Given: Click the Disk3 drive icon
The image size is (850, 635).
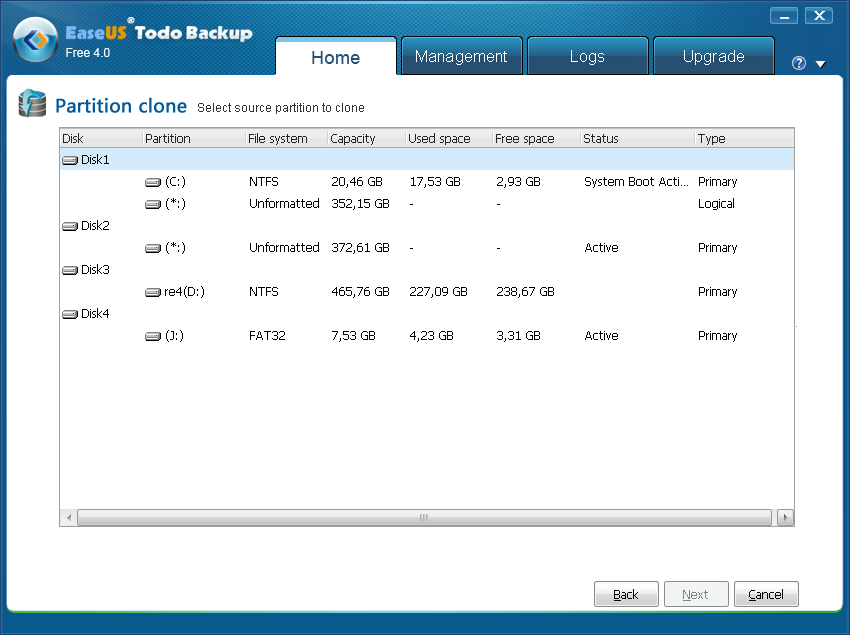Looking at the screenshot, I should 69,269.
